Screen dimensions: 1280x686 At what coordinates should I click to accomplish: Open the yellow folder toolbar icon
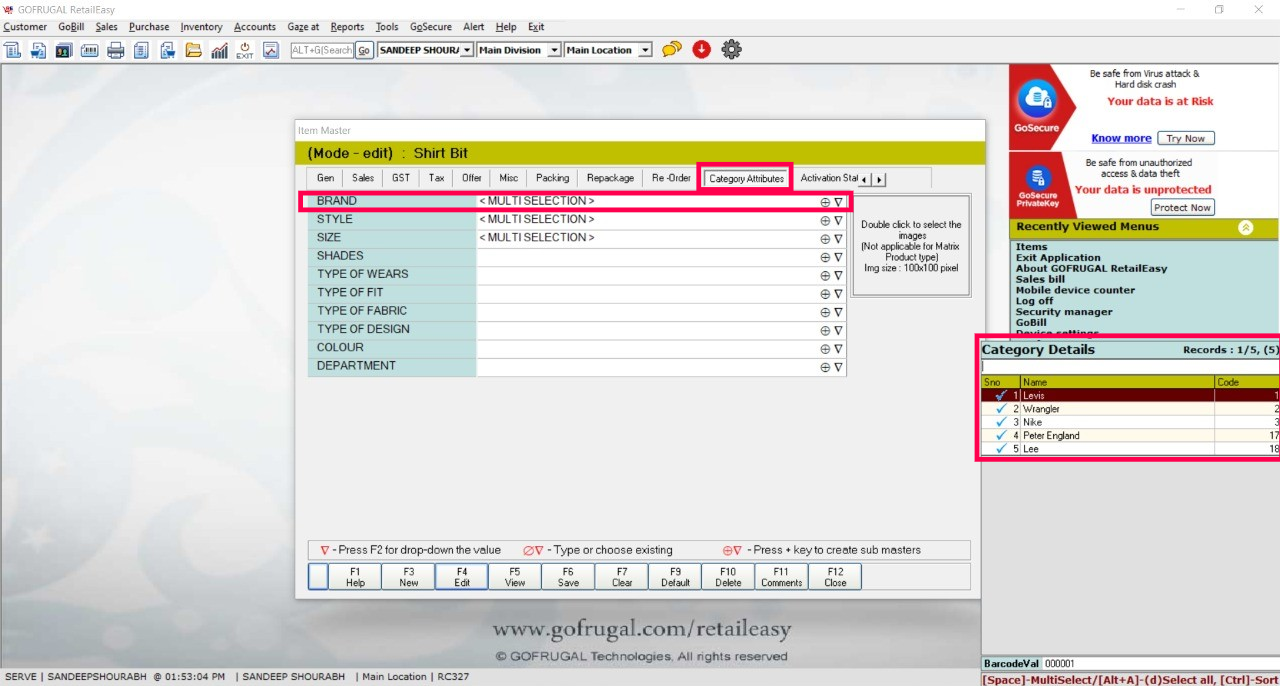click(193, 50)
